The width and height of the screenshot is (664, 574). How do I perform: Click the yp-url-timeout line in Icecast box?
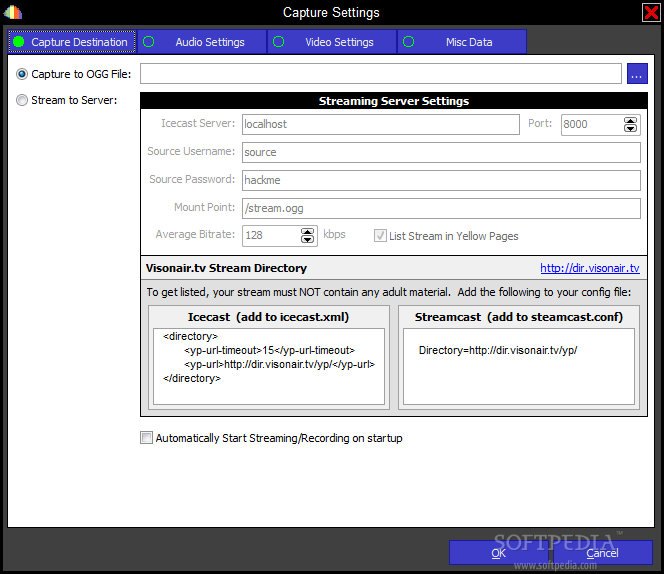point(269,350)
